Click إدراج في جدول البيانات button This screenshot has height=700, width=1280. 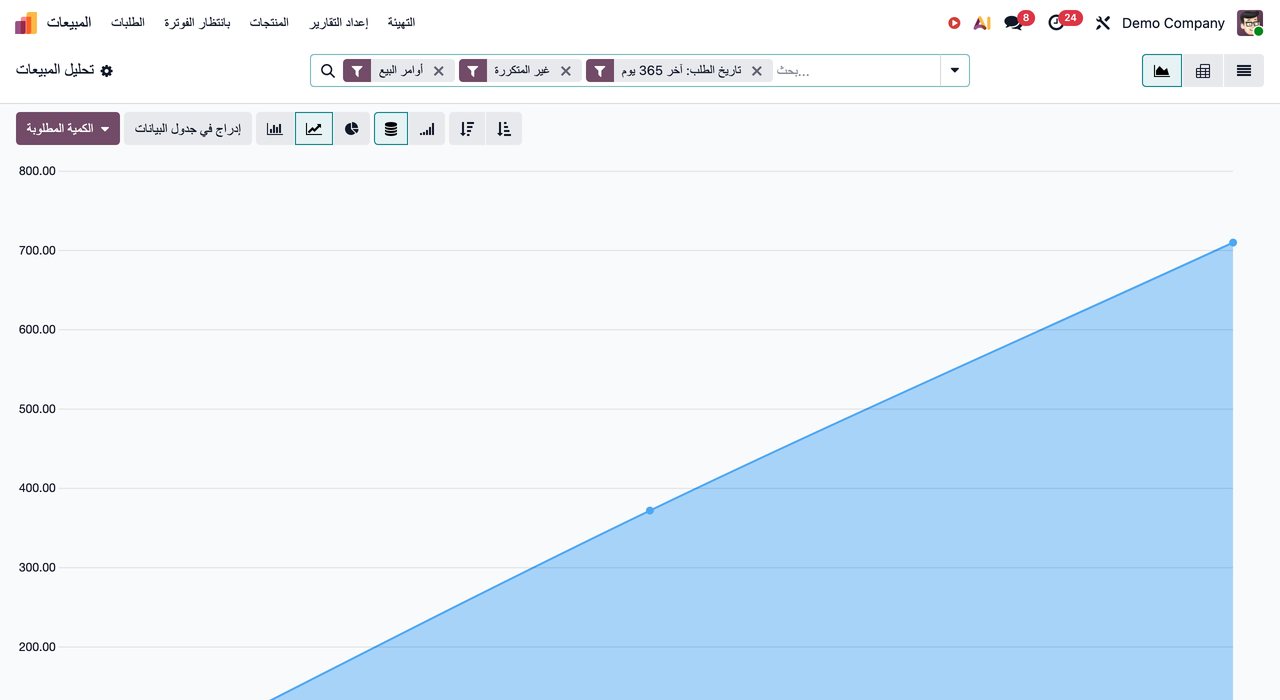click(188, 129)
